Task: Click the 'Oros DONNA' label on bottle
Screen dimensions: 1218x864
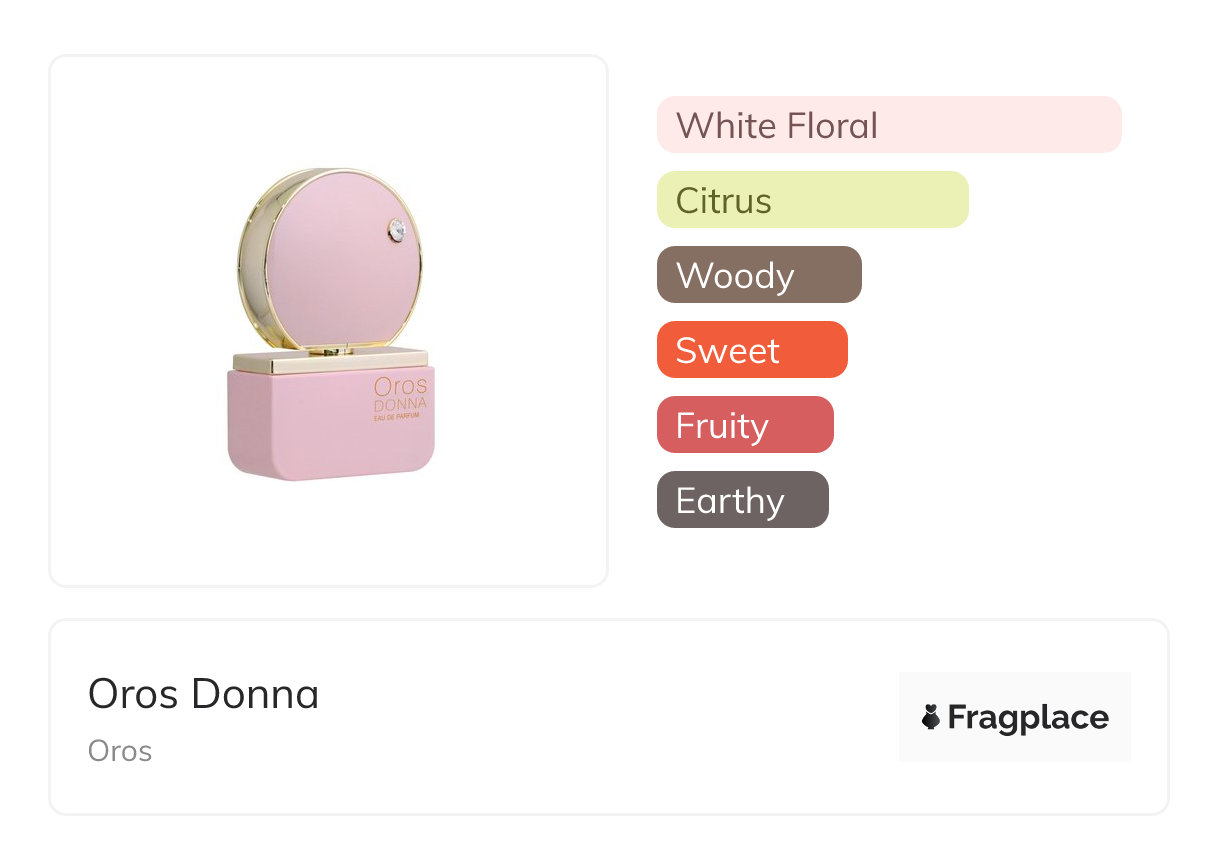Action: pyautogui.click(x=400, y=393)
